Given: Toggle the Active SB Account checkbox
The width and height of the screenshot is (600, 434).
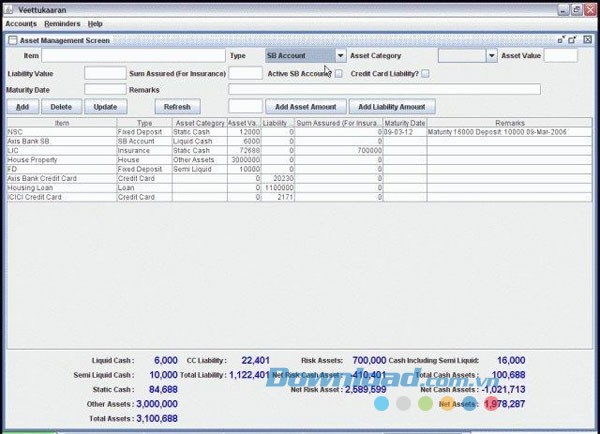Looking at the screenshot, I should click(x=339, y=73).
